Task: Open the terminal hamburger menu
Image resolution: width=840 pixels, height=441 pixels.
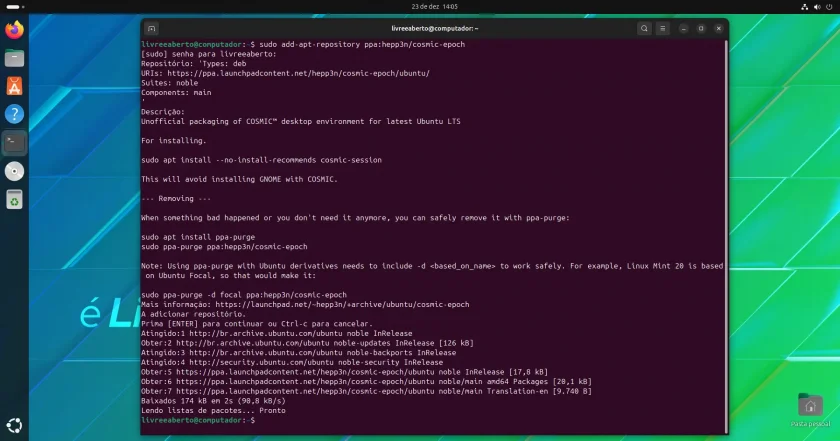Action: point(663,28)
